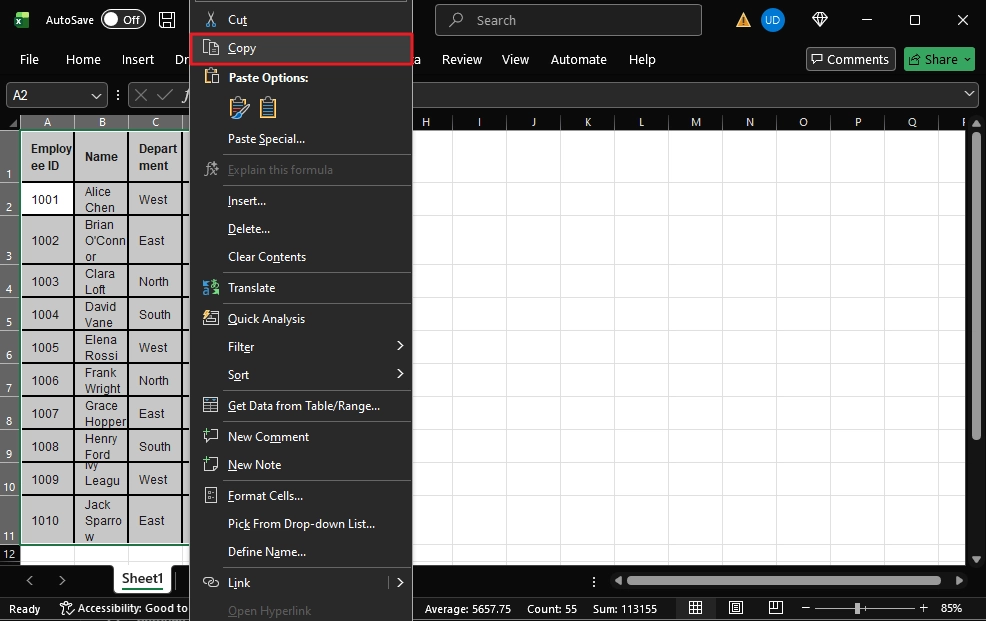The width and height of the screenshot is (986, 621).
Task: Click the warning triangle icon in title bar
Action: pos(743,20)
